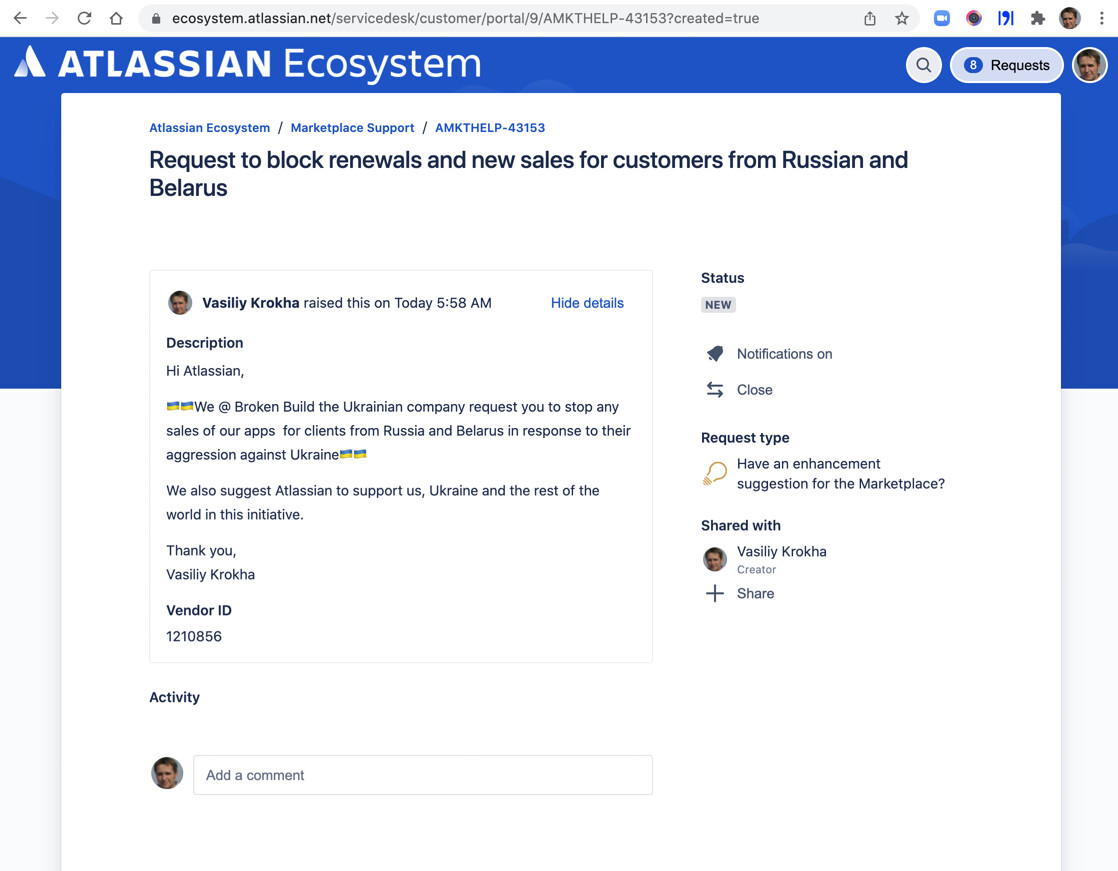This screenshot has height=871, width=1118.
Task: Click 'Vasiliy Krokha' name under Shared with
Action: click(781, 552)
